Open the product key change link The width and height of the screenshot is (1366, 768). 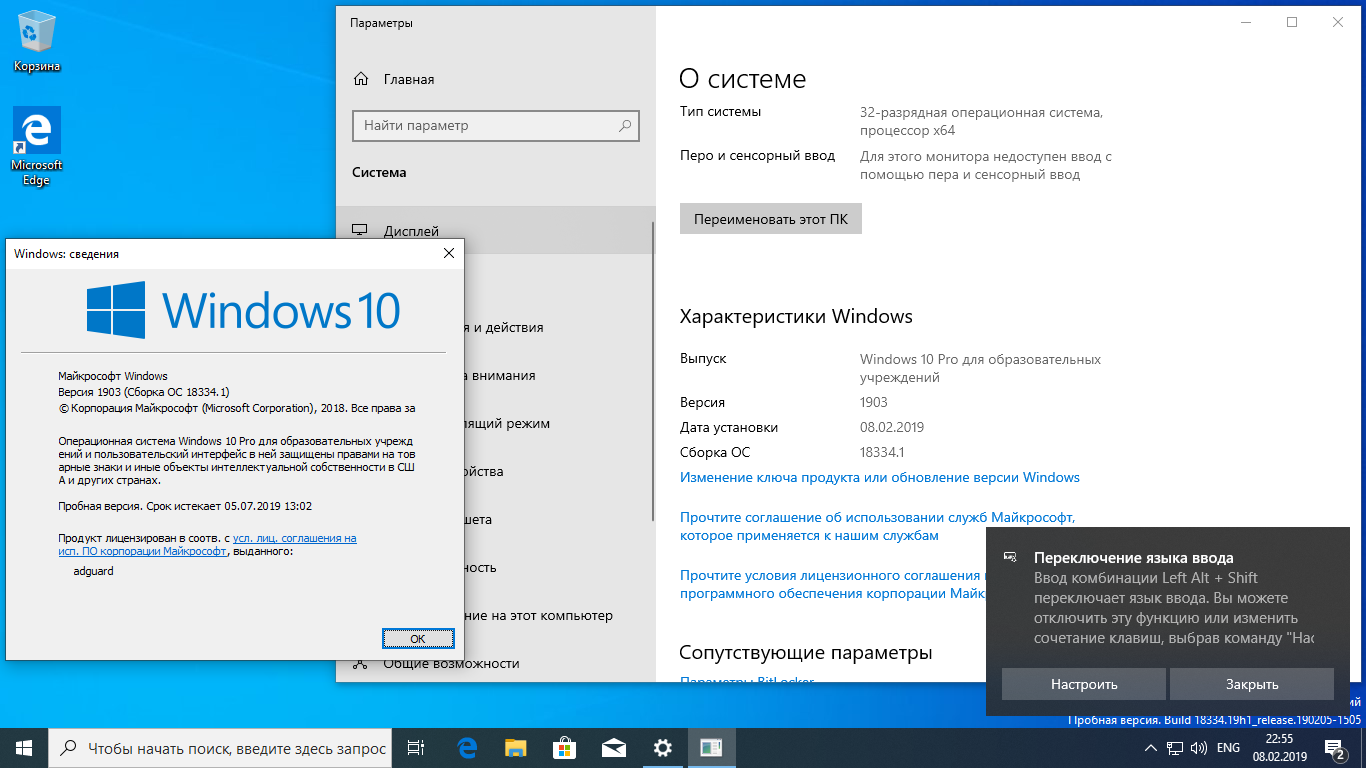[x=879, y=477]
